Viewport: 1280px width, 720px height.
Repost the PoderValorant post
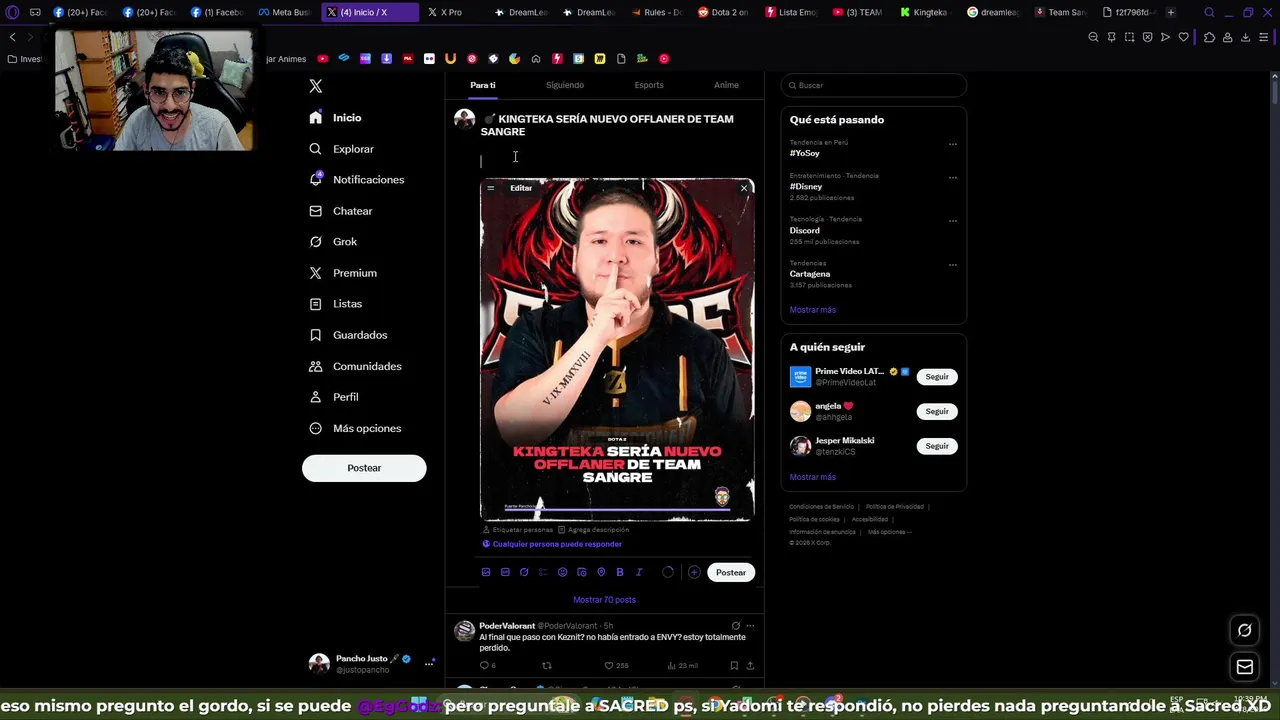546,666
